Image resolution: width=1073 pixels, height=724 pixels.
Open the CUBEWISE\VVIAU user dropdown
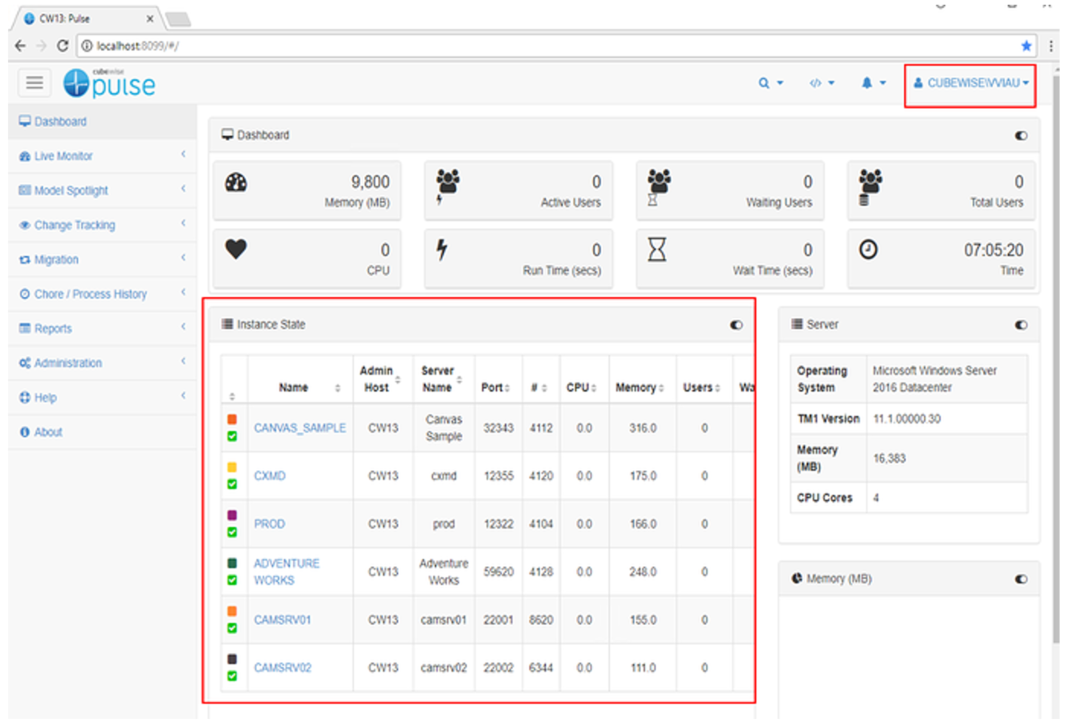click(x=970, y=84)
